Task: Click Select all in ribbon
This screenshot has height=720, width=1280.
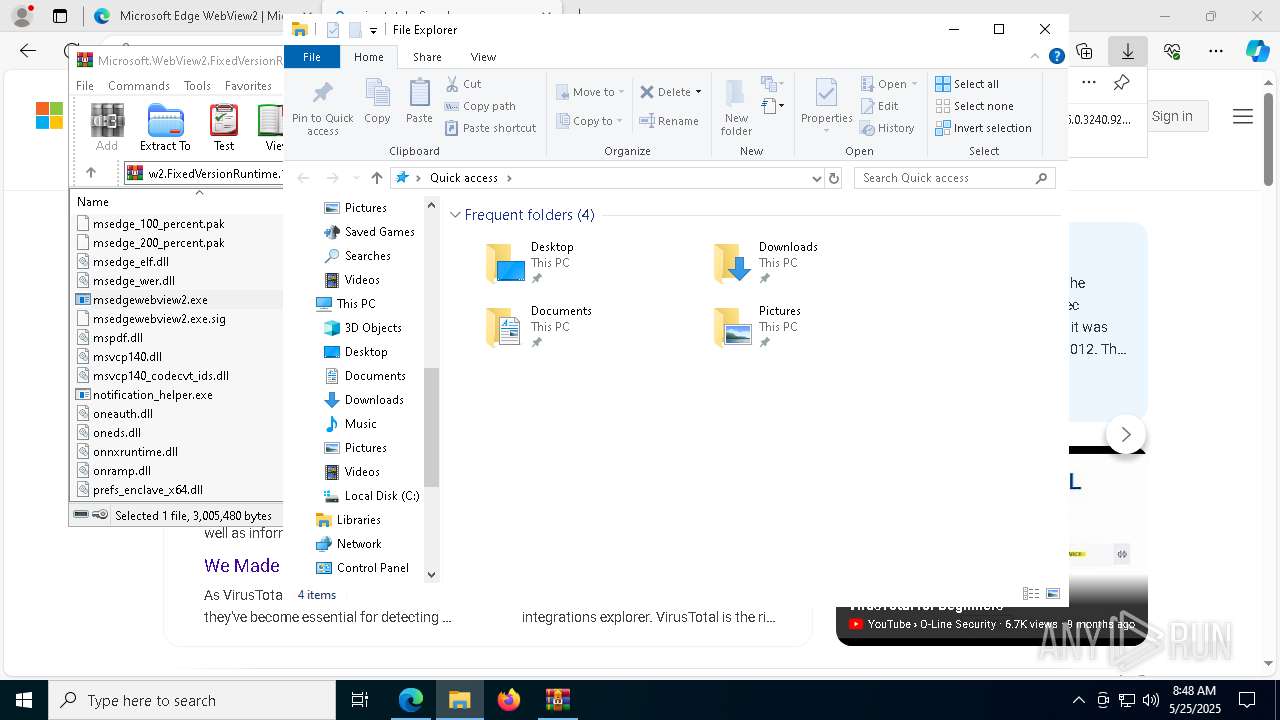Action: tap(967, 84)
